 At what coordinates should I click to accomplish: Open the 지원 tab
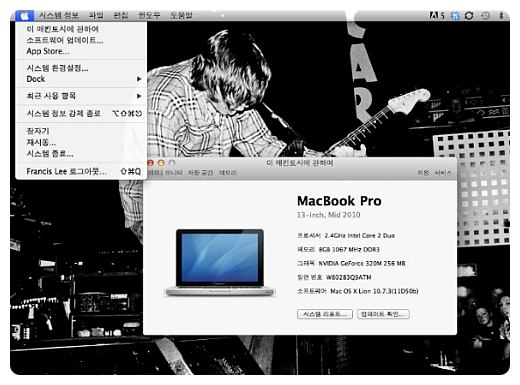[x=423, y=173]
